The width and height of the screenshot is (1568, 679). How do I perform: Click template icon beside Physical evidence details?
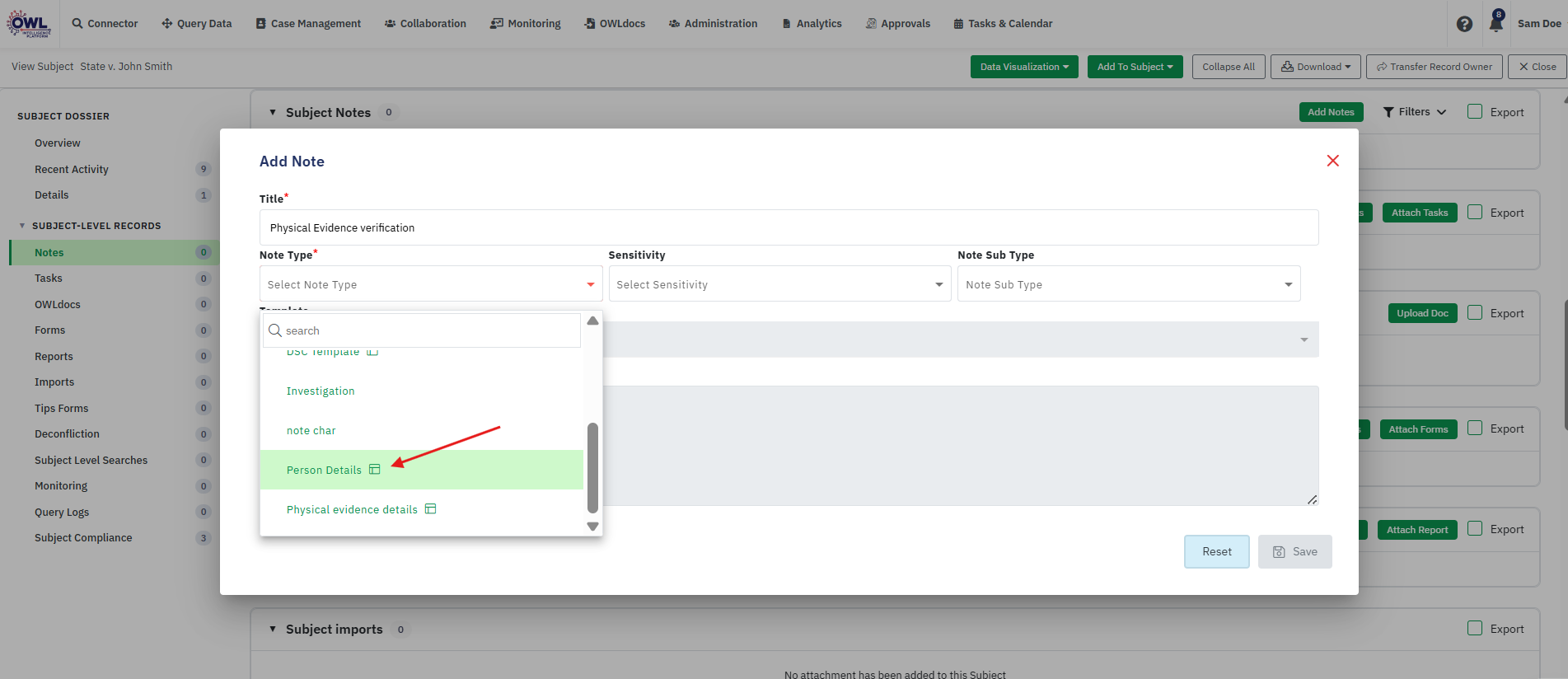coord(430,508)
